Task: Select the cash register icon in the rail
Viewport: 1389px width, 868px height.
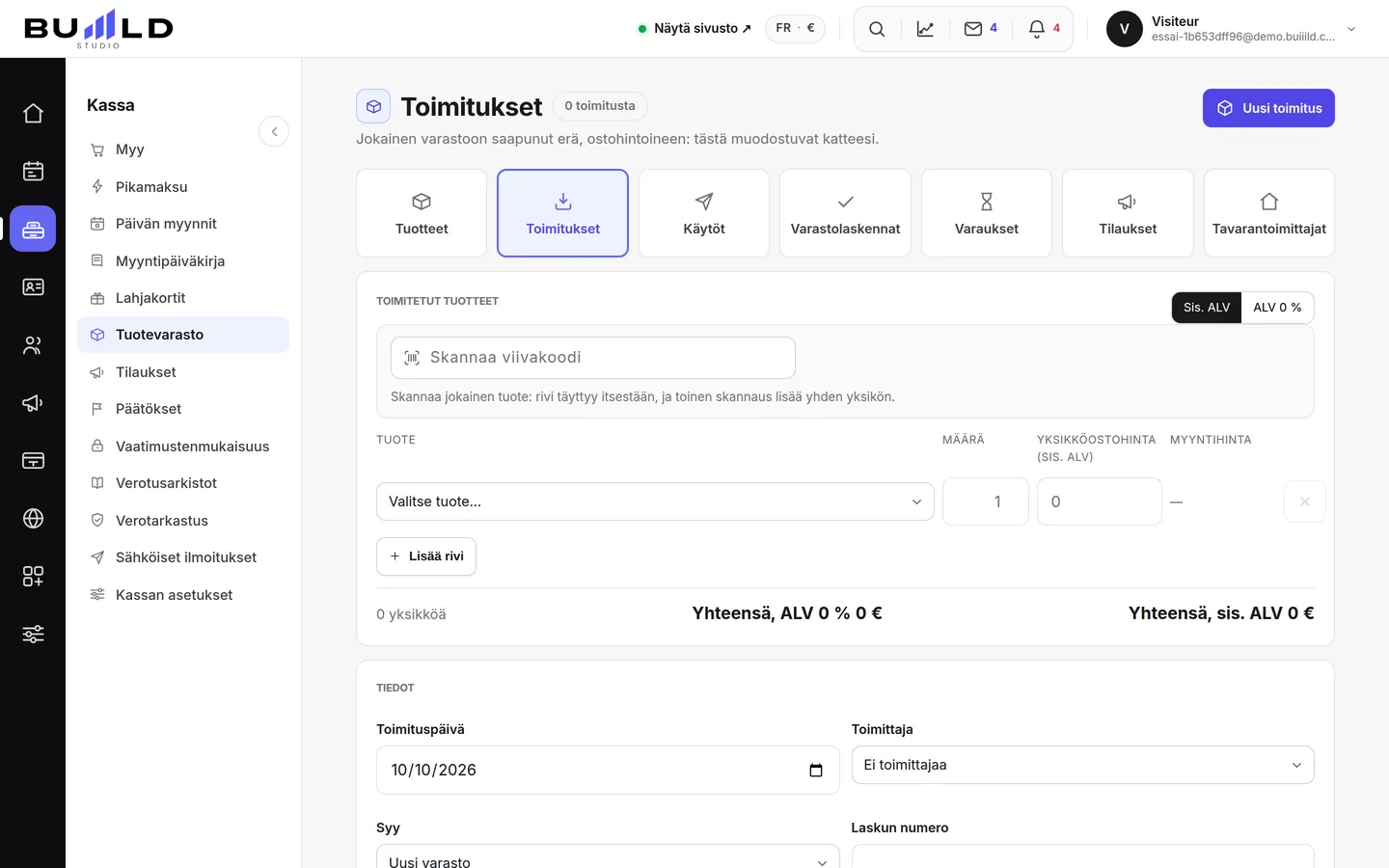Action: (x=33, y=229)
